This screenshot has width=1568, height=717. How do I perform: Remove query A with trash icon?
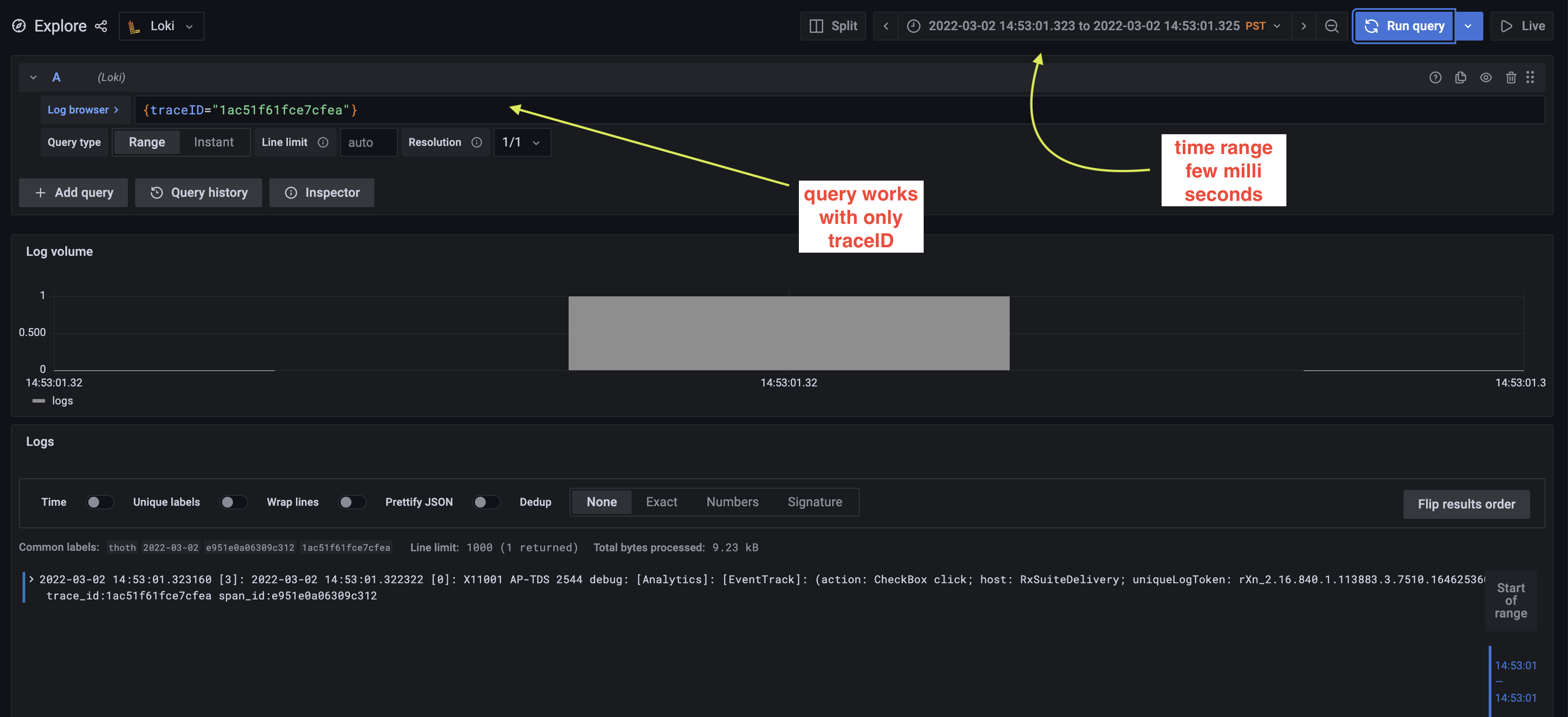pos(1511,77)
